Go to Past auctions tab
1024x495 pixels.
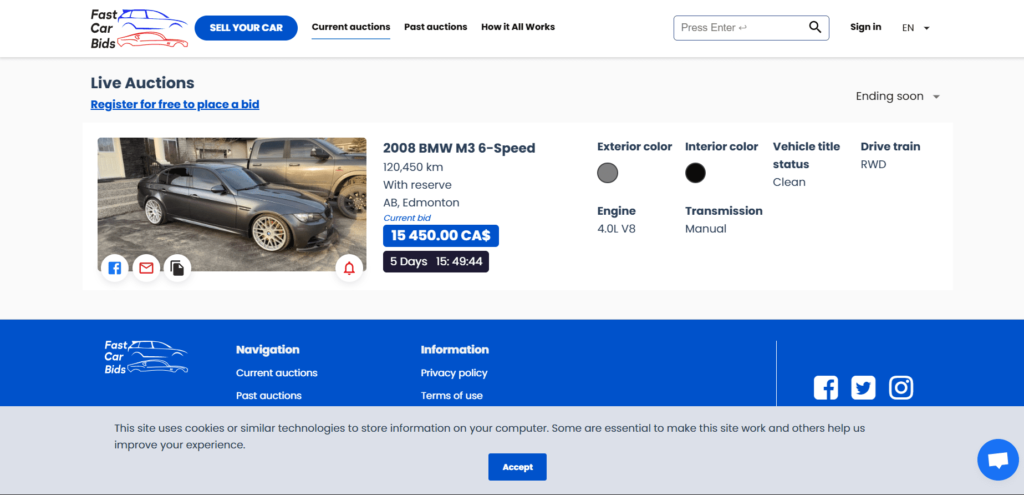436,27
